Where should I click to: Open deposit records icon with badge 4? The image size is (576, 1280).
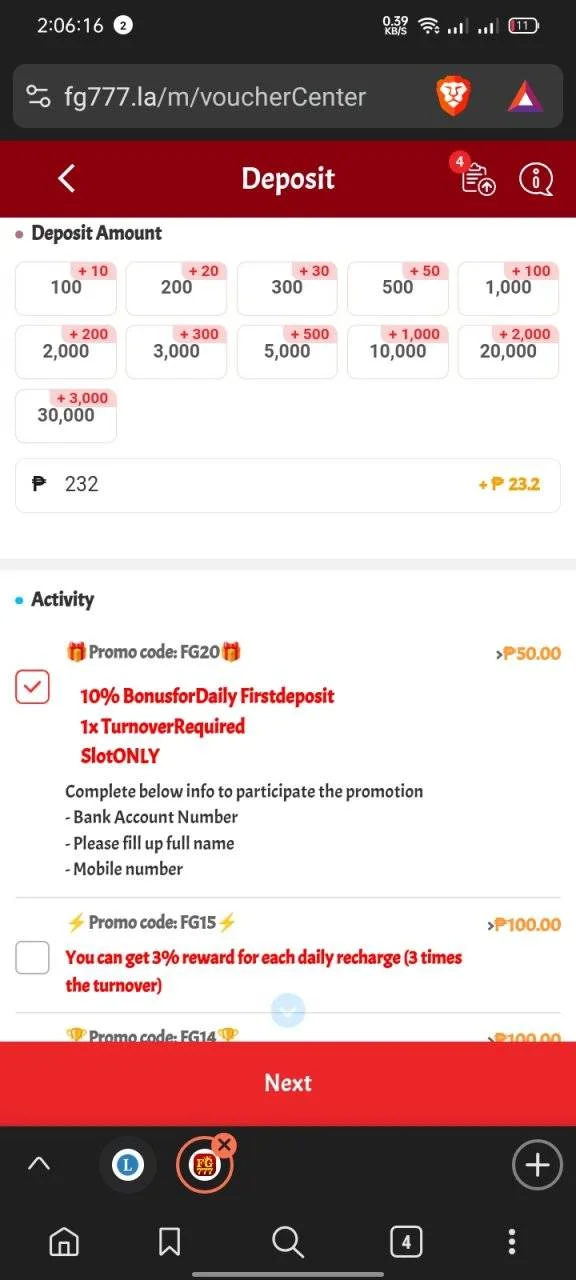477,178
